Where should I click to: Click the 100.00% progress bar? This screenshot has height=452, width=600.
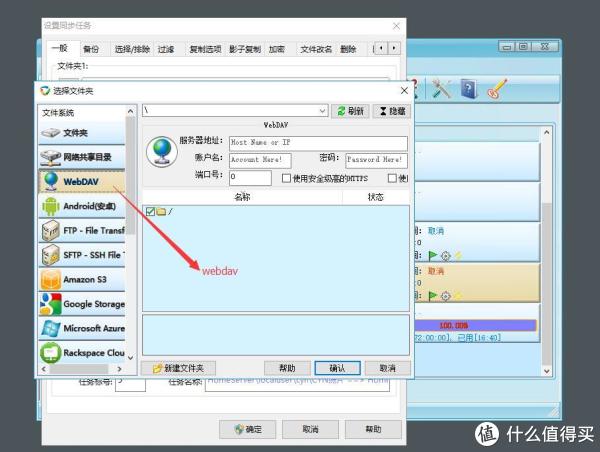coord(475,326)
